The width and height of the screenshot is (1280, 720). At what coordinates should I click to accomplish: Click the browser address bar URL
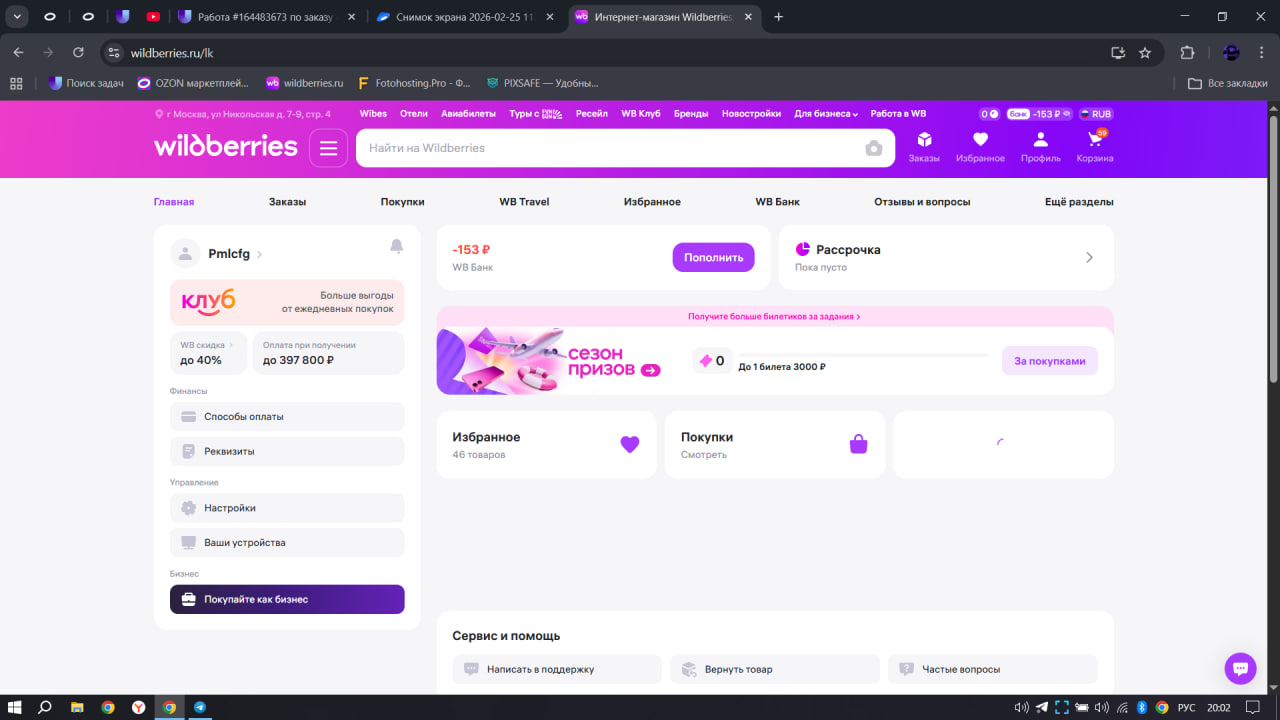tap(172, 53)
